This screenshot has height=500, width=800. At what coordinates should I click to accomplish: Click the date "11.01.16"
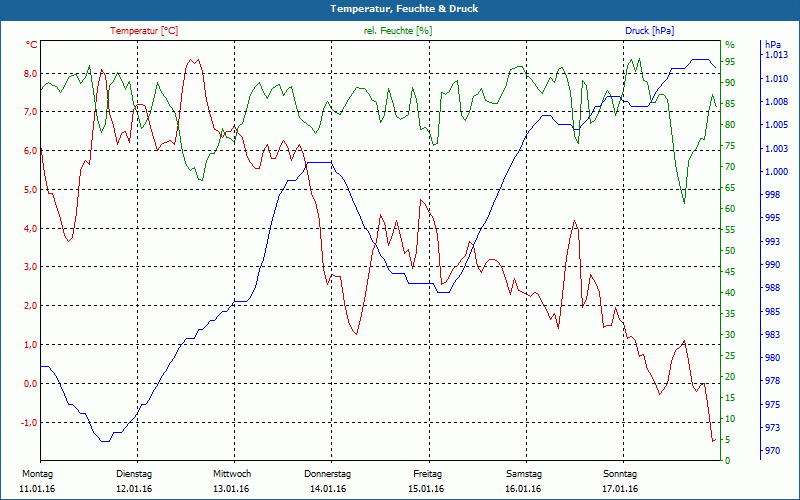37,489
